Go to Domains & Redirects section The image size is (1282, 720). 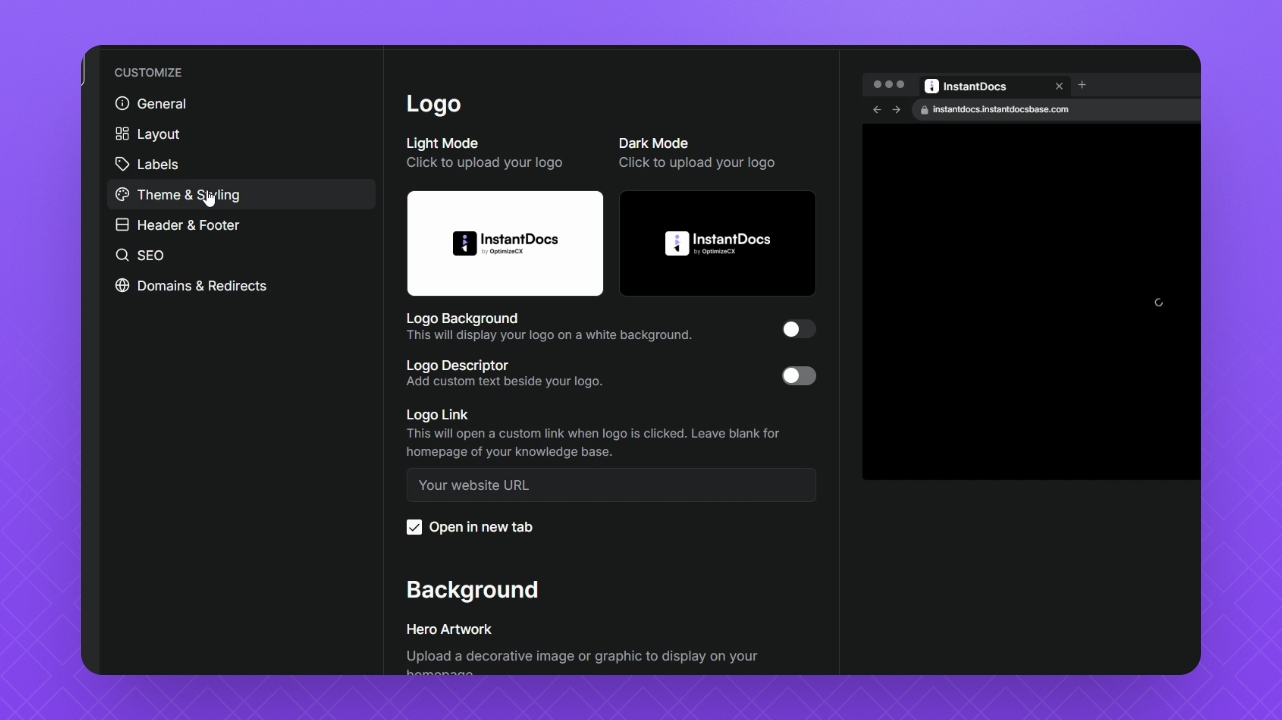[201, 286]
